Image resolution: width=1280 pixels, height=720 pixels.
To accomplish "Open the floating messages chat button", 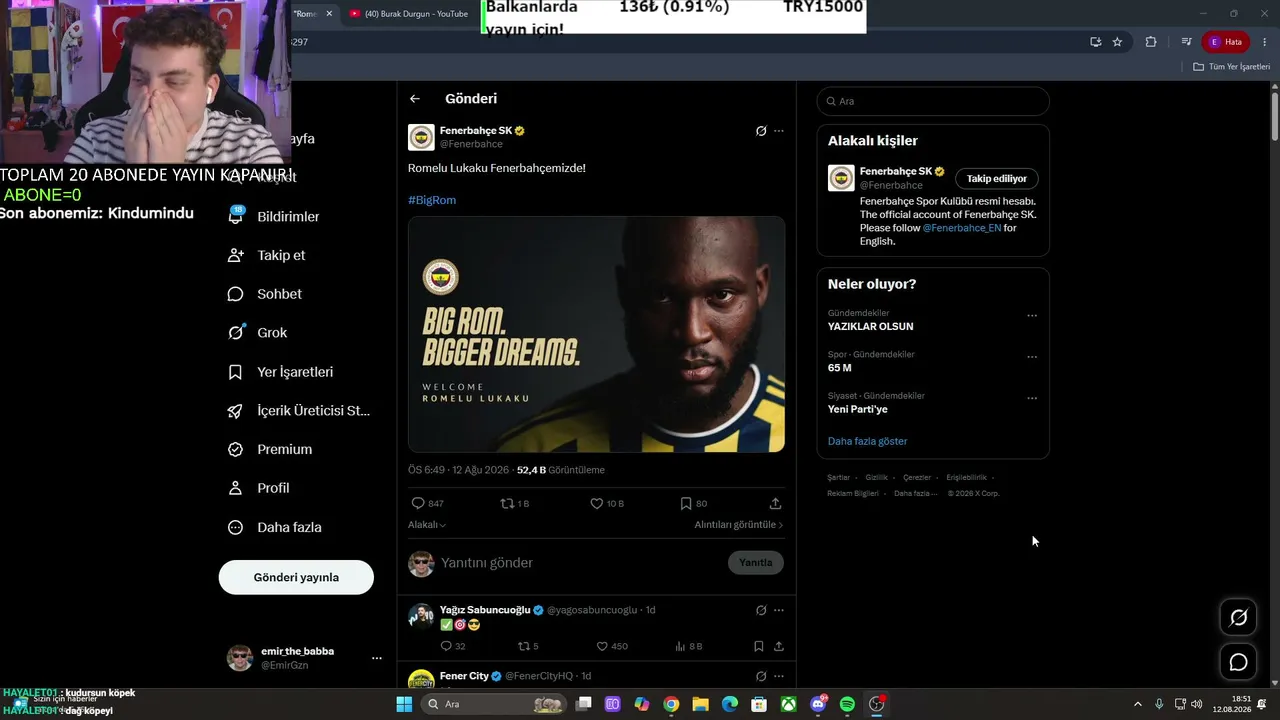I will (1238, 662).
